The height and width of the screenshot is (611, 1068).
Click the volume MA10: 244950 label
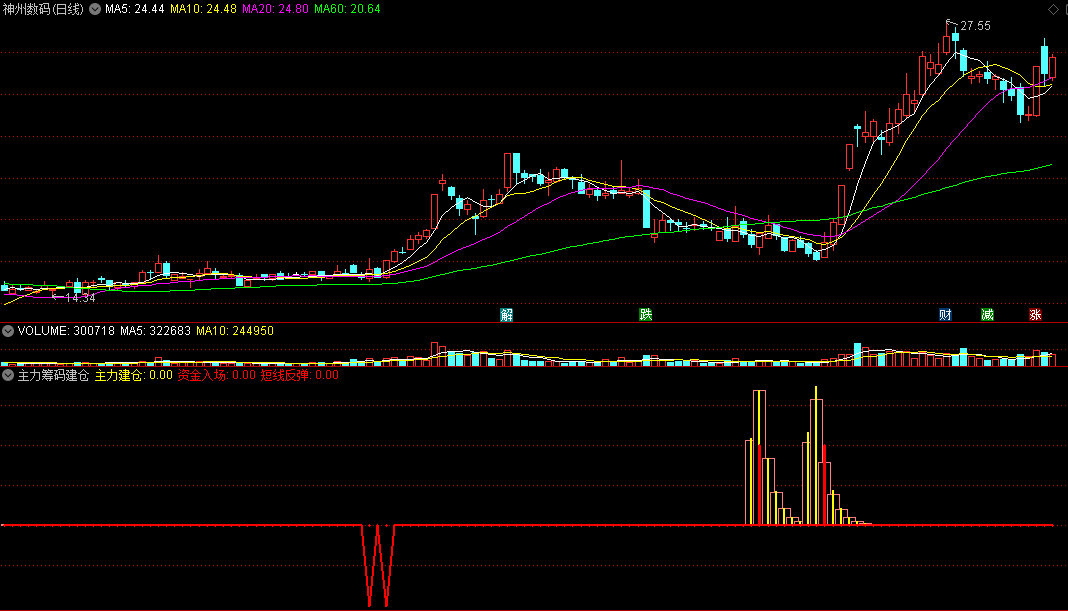pyautogui.click(x=235, y=331)
